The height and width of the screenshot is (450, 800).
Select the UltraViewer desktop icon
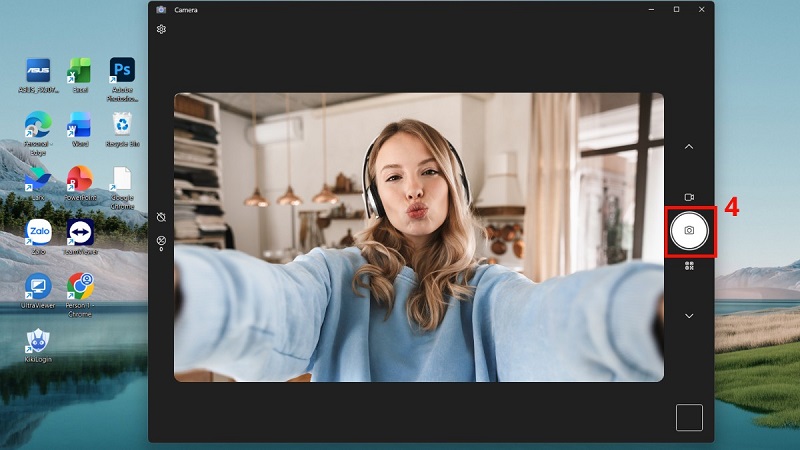(x=38, y=288)
